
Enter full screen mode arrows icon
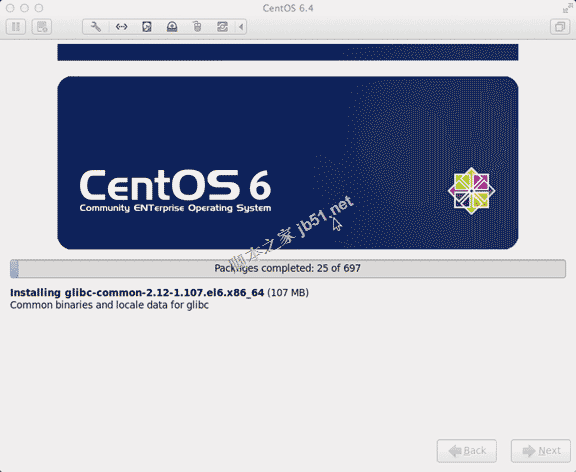[x=568, y=8]
